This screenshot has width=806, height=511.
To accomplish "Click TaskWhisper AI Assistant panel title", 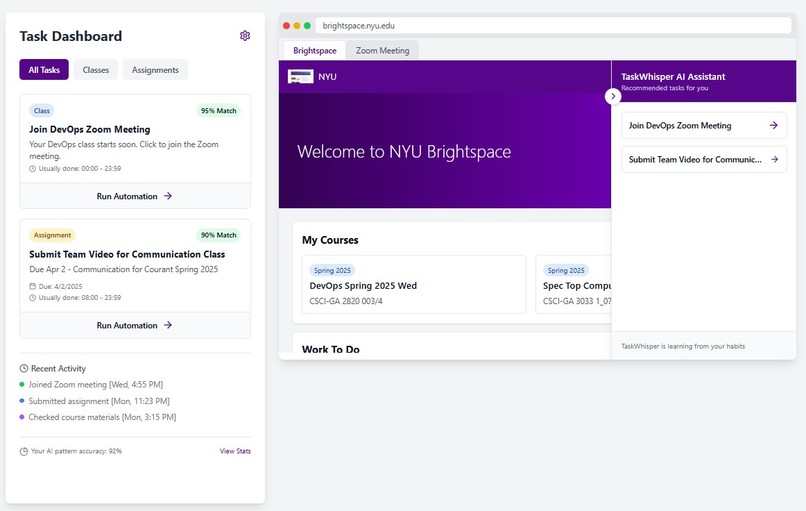I will (673, 77).
